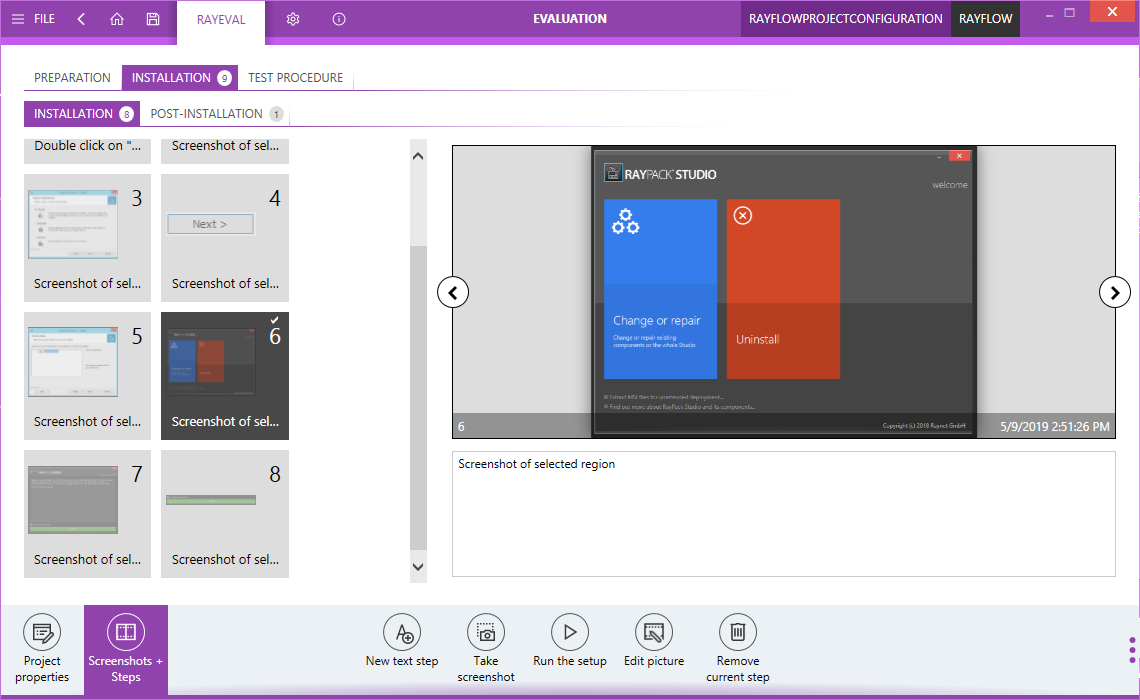This screenshot has width=1140, height=700.
Task: Switch to the PREPARATION tab
Action: coord(72,78)
